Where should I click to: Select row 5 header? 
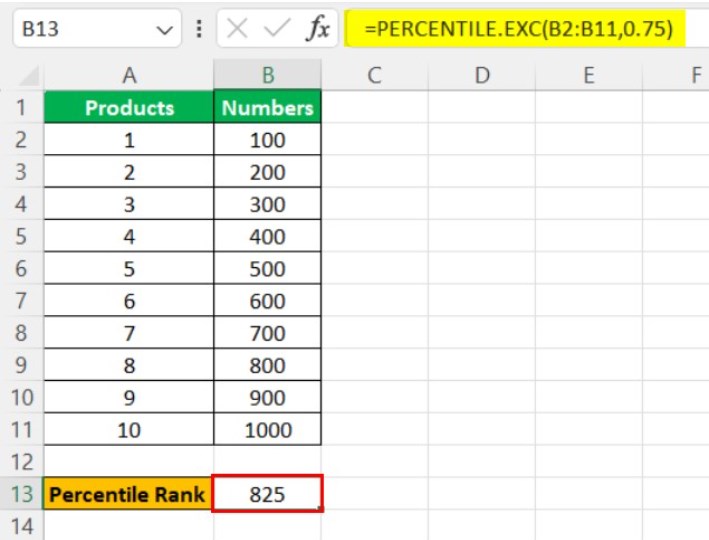coord(21,236)
